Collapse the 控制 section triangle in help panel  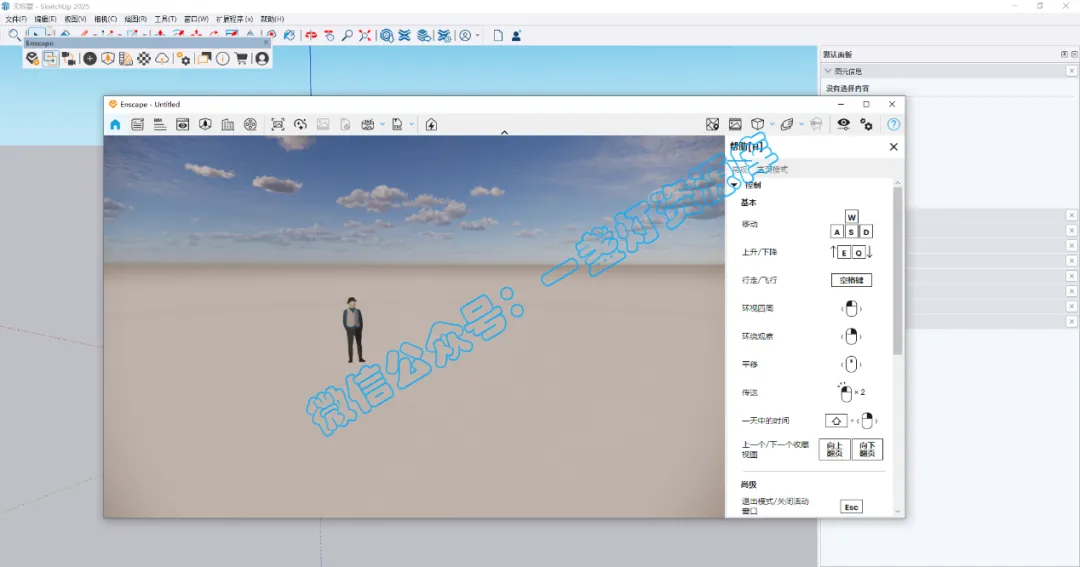734,185
